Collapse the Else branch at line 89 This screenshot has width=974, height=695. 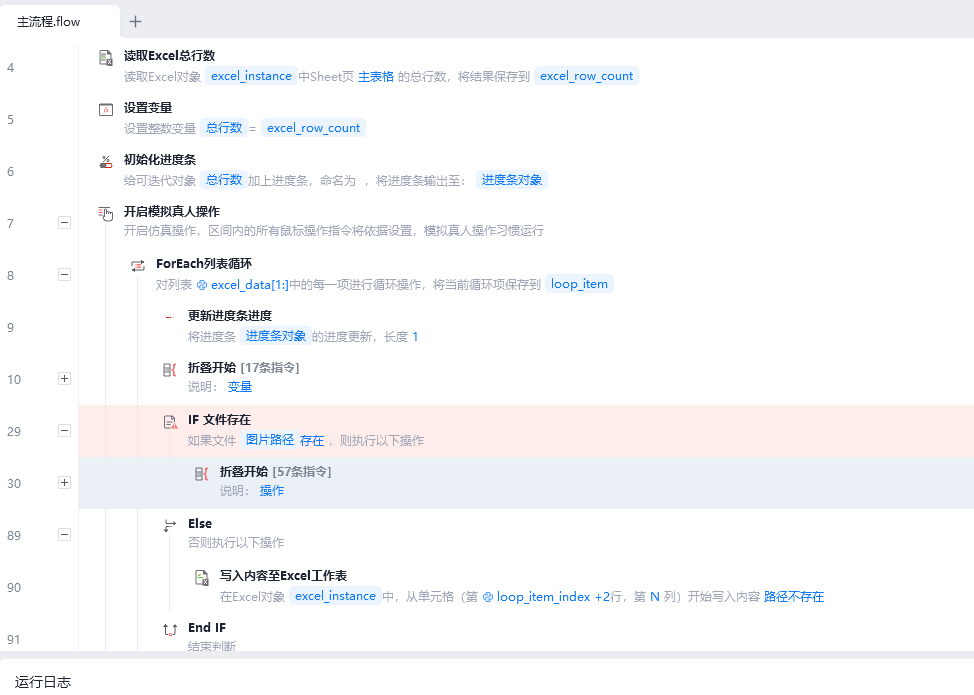pyautogui.click(x=64, y=535)
